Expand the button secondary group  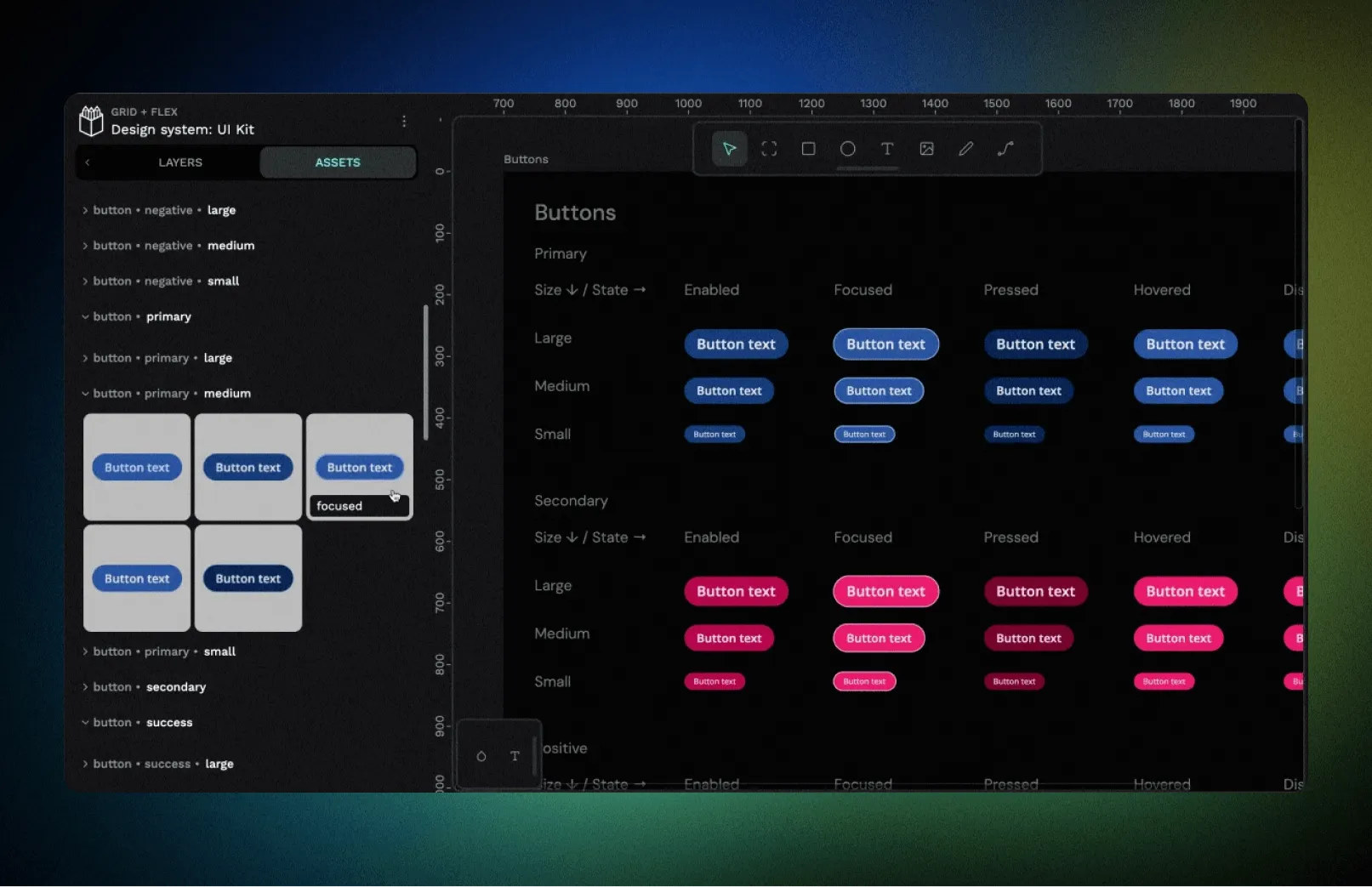click(85, 687)
